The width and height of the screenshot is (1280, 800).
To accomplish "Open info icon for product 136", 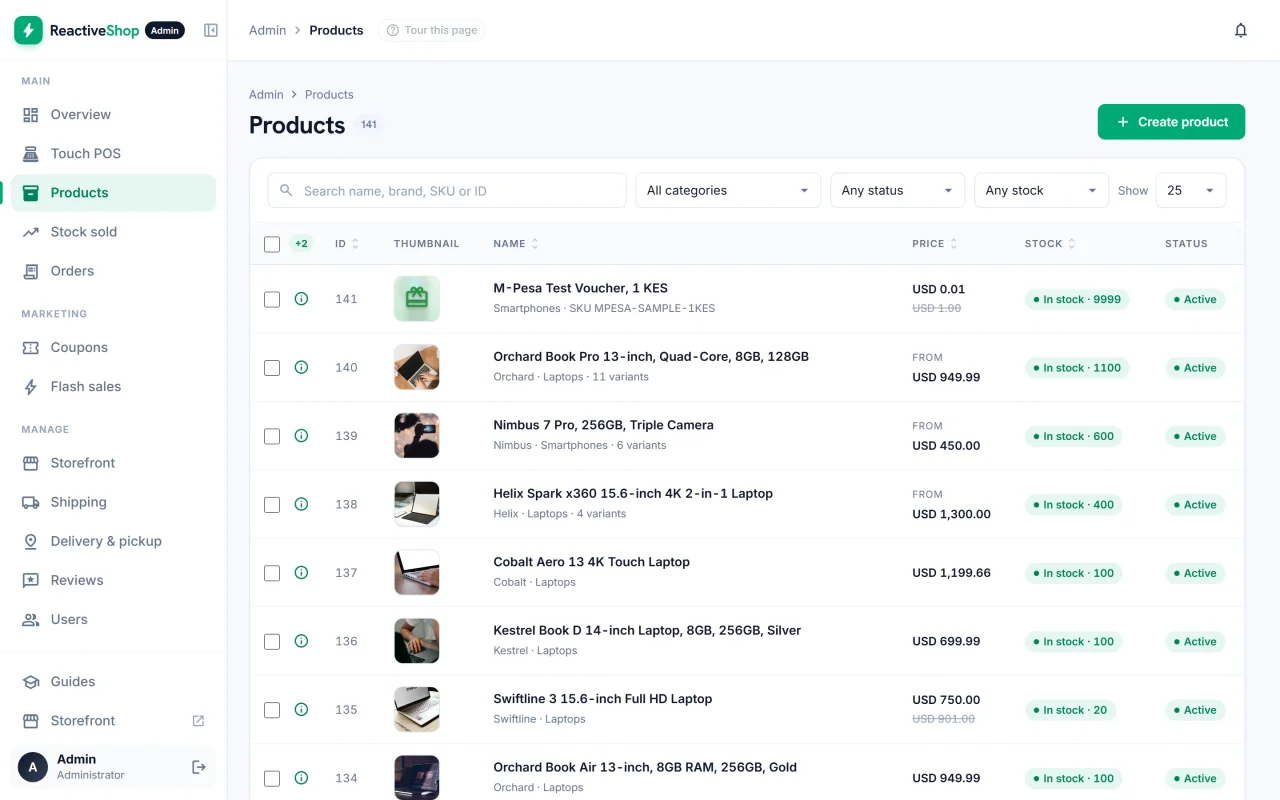I will point(301,641).
